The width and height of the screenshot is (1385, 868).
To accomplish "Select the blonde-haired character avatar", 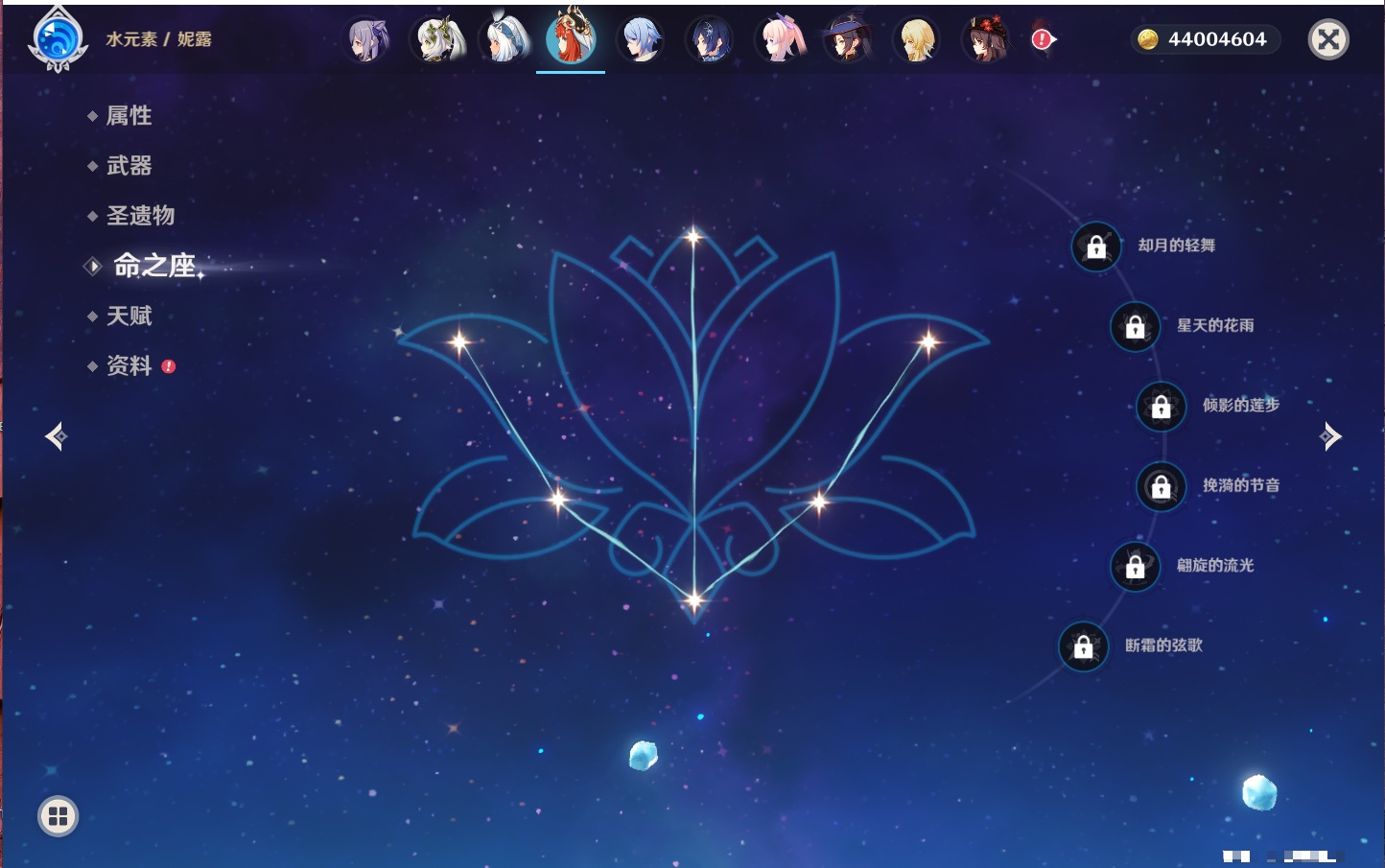I will [917, 40].
